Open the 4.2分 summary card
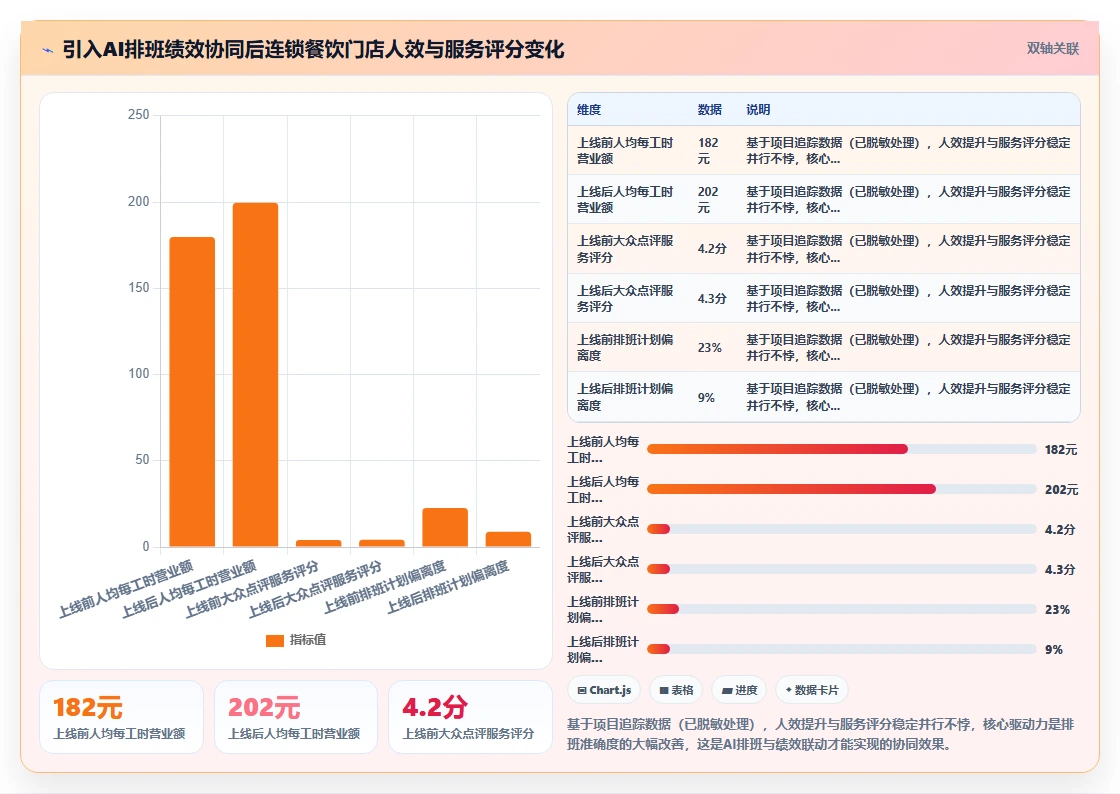The height and width of the screenshot is (794, 1120). click(x=470, y=717)
